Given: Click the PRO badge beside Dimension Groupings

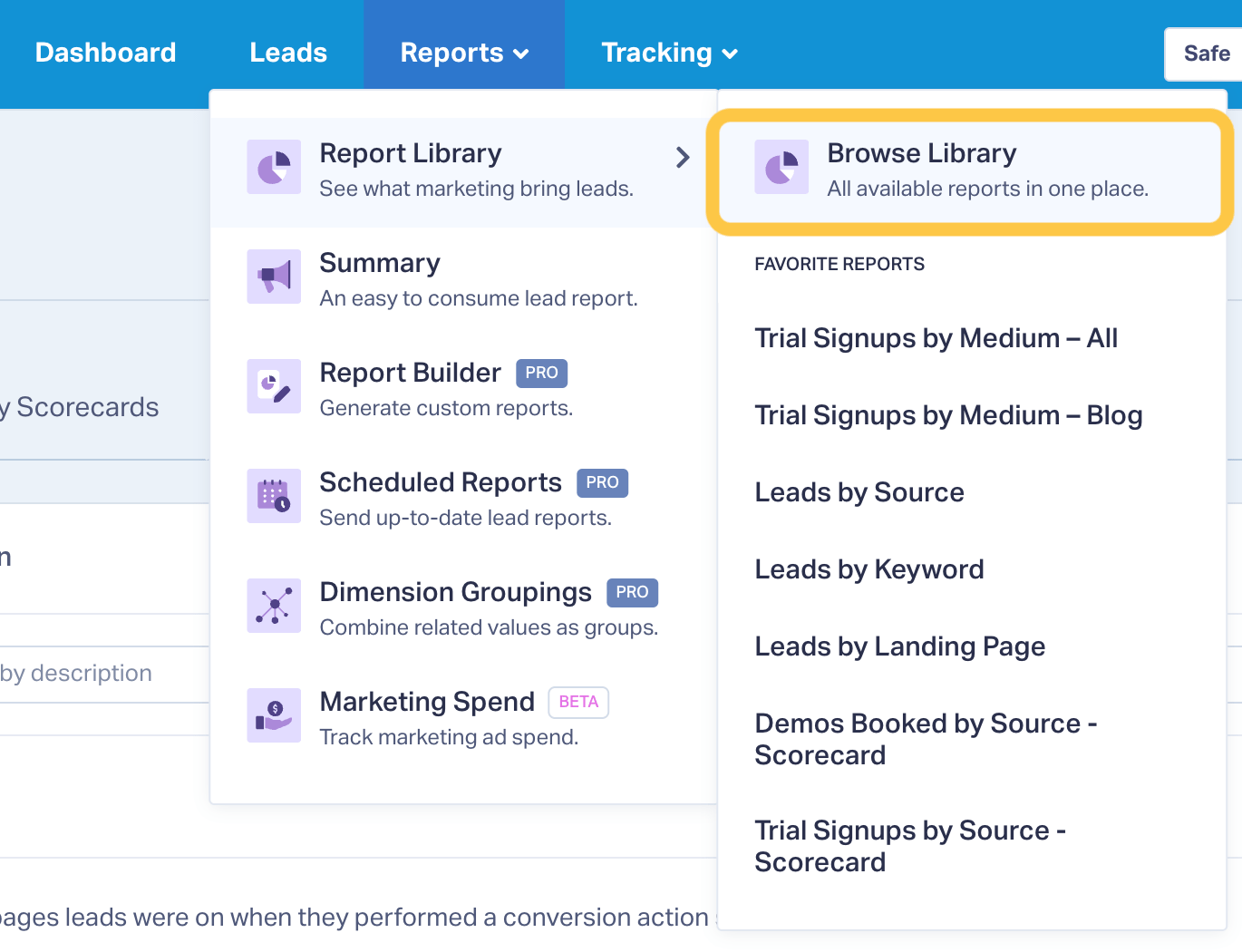Looking at the screenshot, I should tap(633, 592).
